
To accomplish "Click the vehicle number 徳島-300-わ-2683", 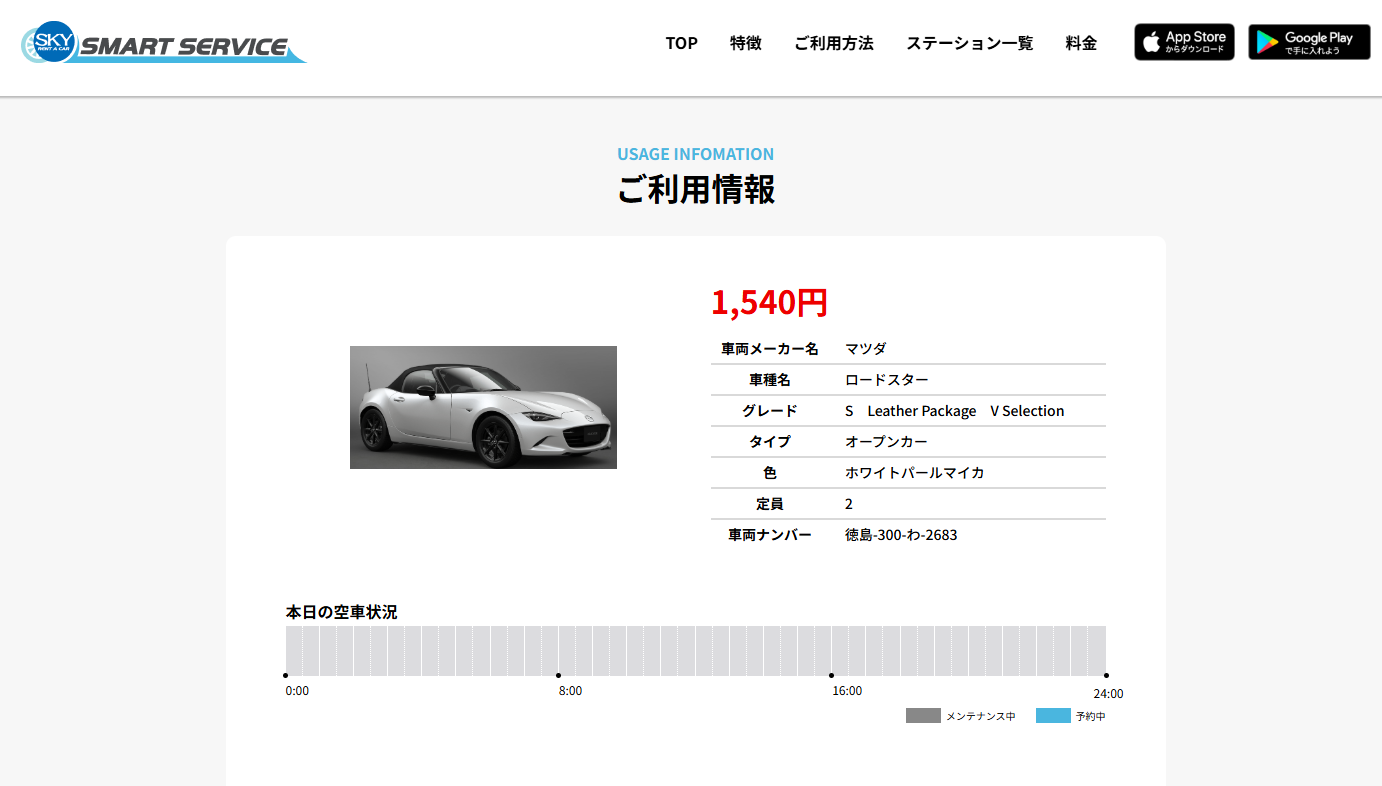I will click(x=901, y=535).
